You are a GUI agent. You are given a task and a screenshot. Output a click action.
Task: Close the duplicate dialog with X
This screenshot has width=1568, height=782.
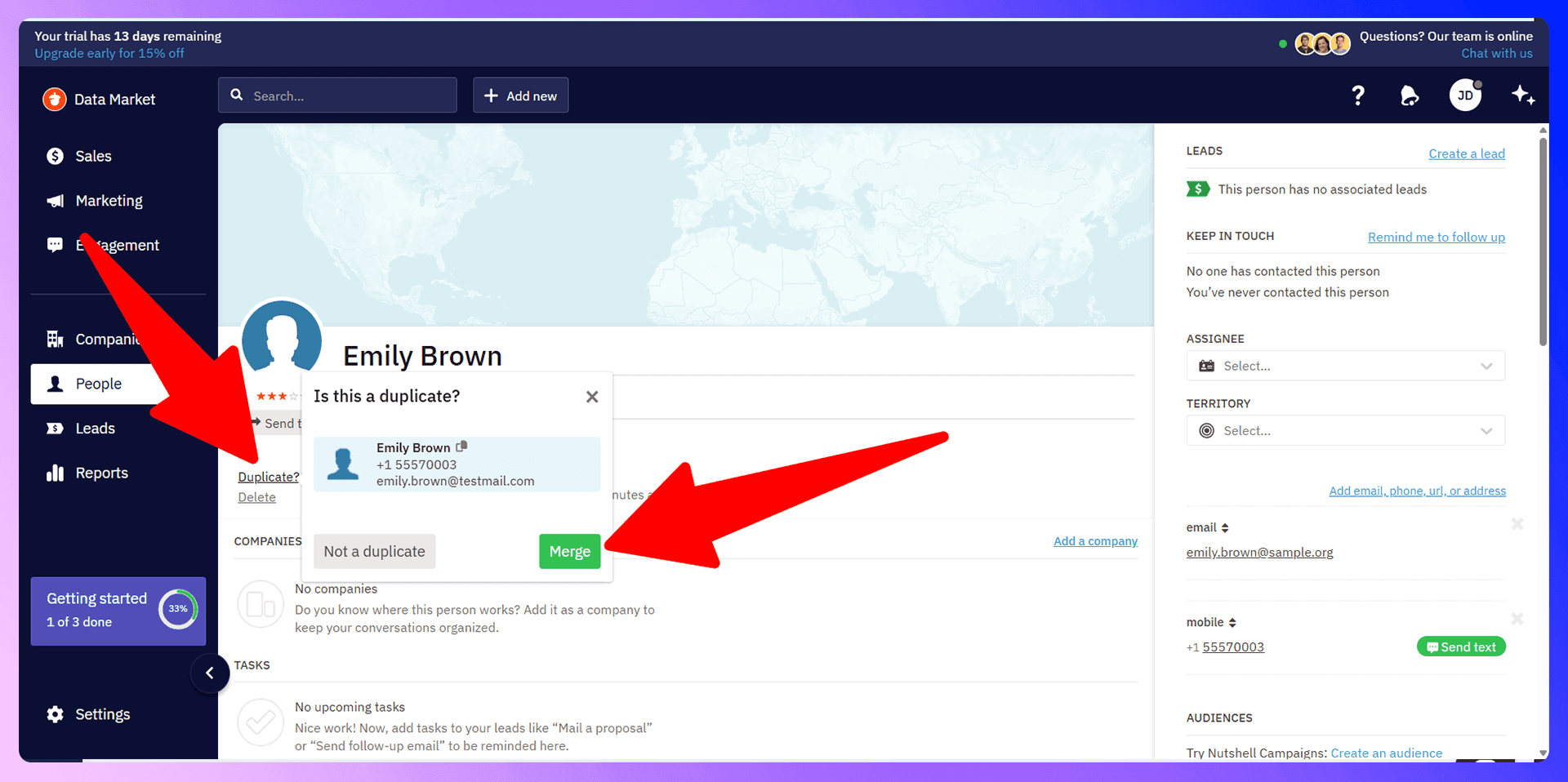point(592,397)
